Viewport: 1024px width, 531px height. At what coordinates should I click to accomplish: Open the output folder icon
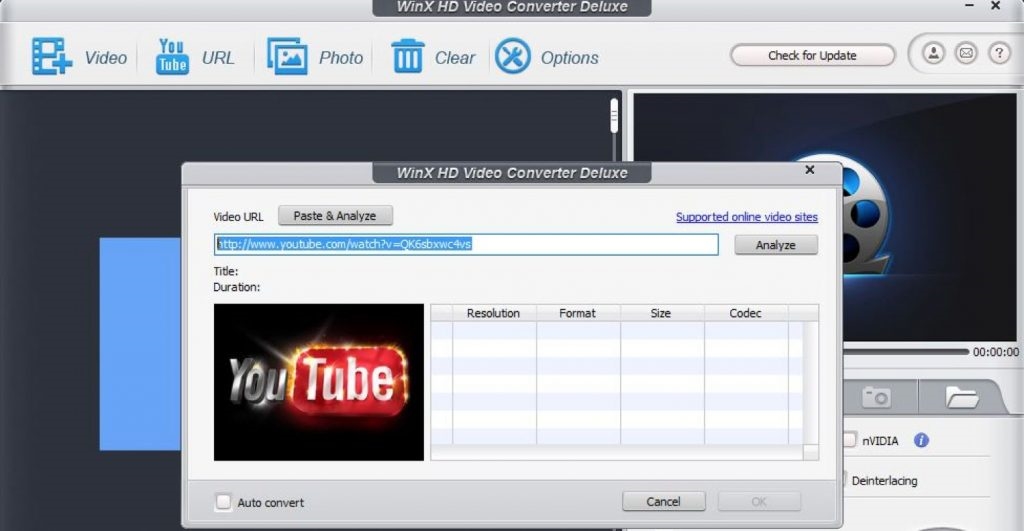pyautogui.click(x=961, y=396)
